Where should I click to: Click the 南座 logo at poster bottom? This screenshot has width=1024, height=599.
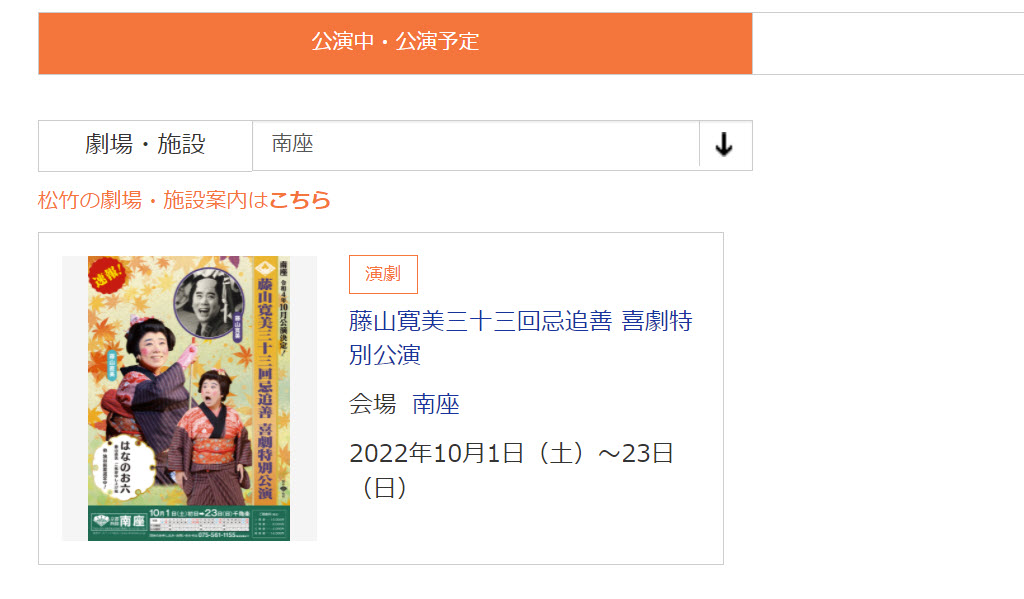120,521
